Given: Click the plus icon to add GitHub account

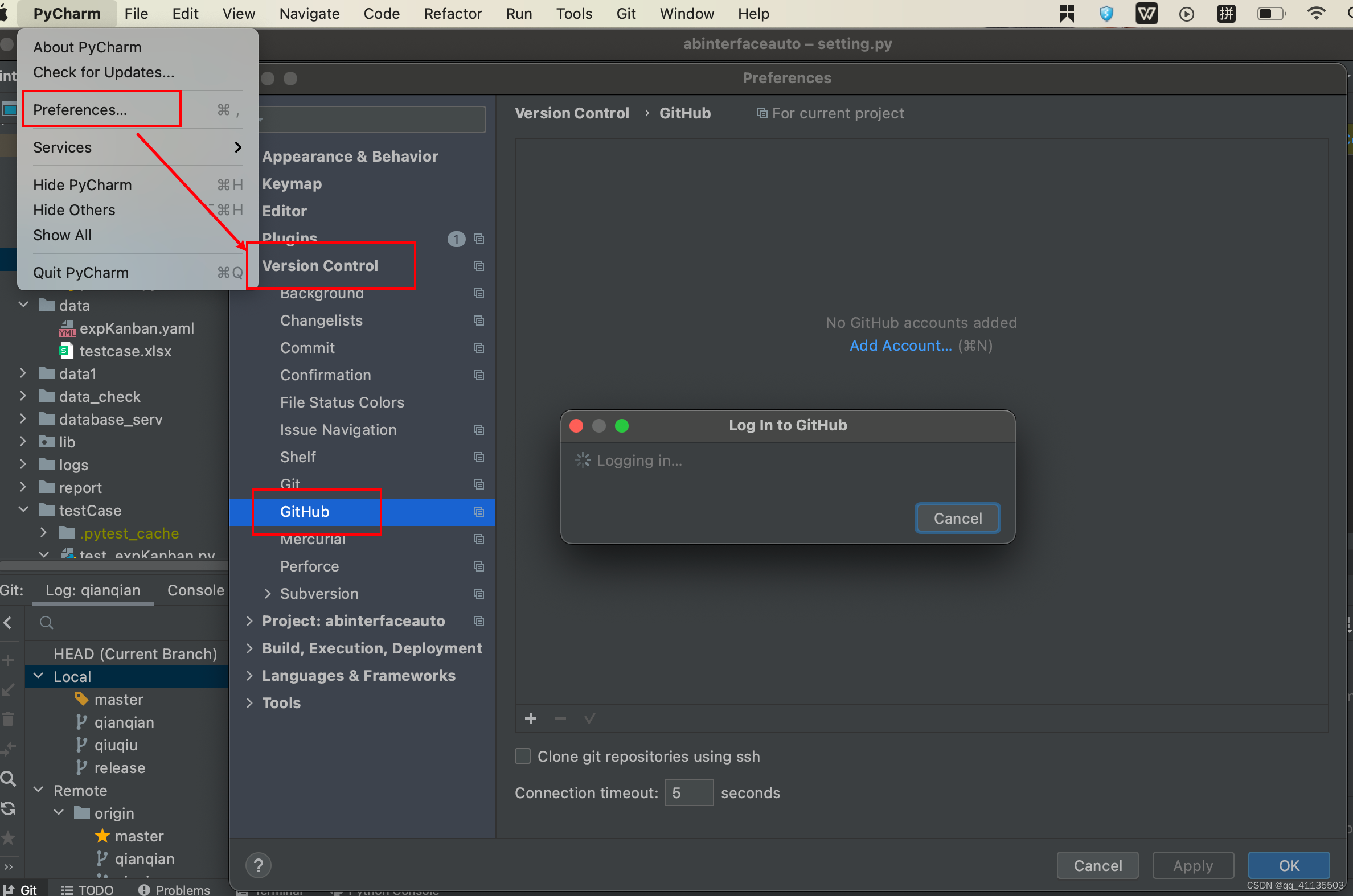Looking at the screenshot, I should [531, 718].
